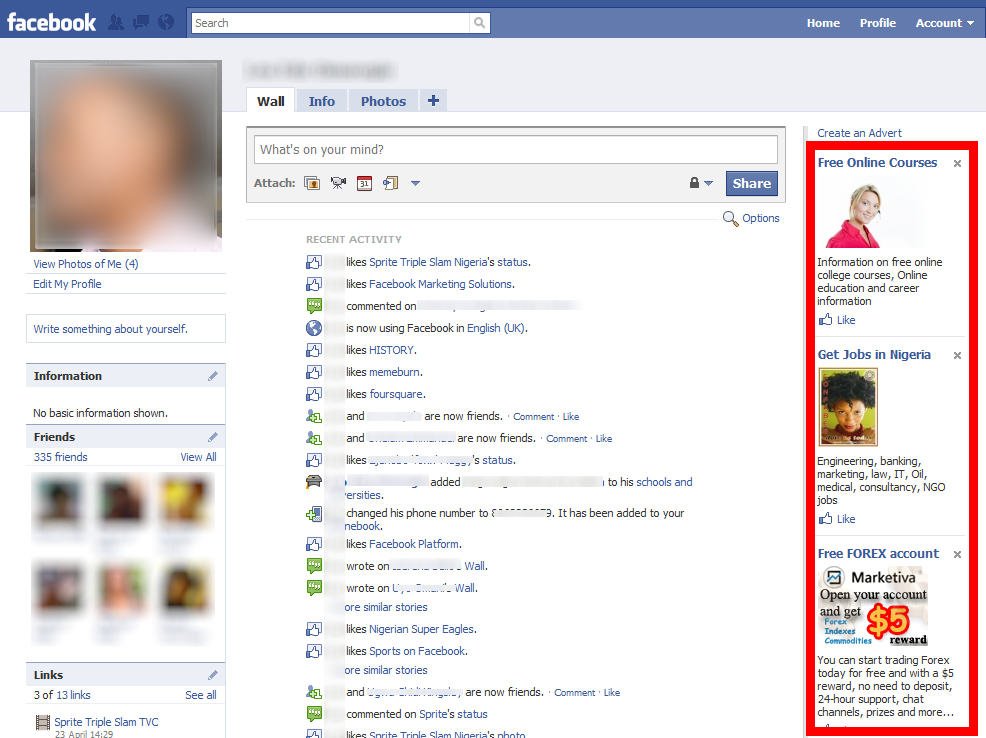The image size is (986, 738).
Task: Click inside the What's on your mind field
Action: tap(516, 148)
